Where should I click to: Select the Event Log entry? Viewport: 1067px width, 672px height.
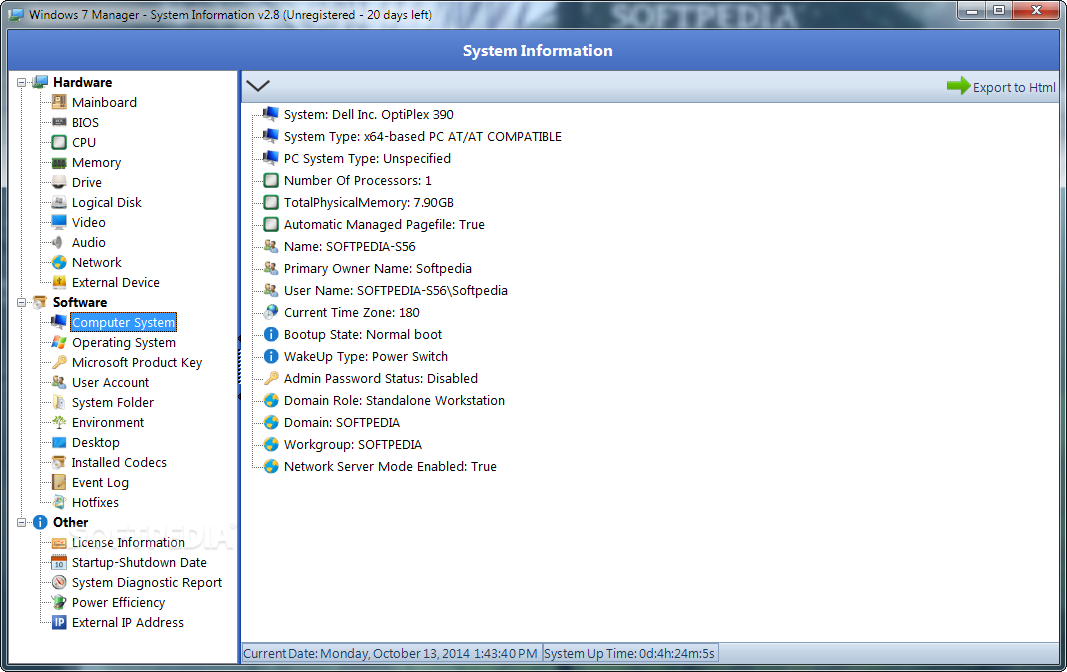click(x=100, y=482)
